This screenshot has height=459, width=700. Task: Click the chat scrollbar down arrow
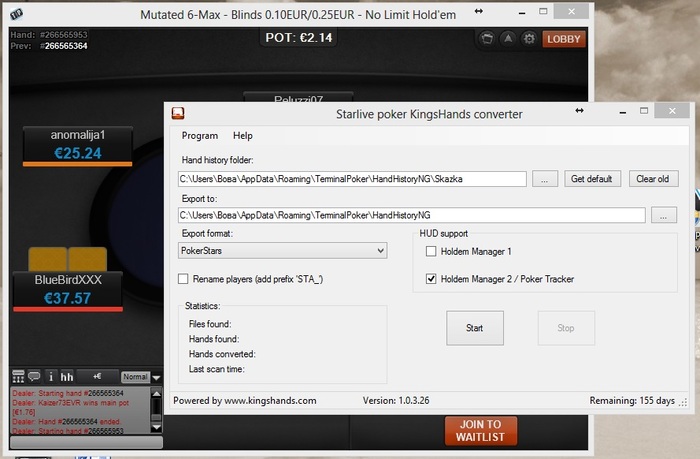pos(156,427)
